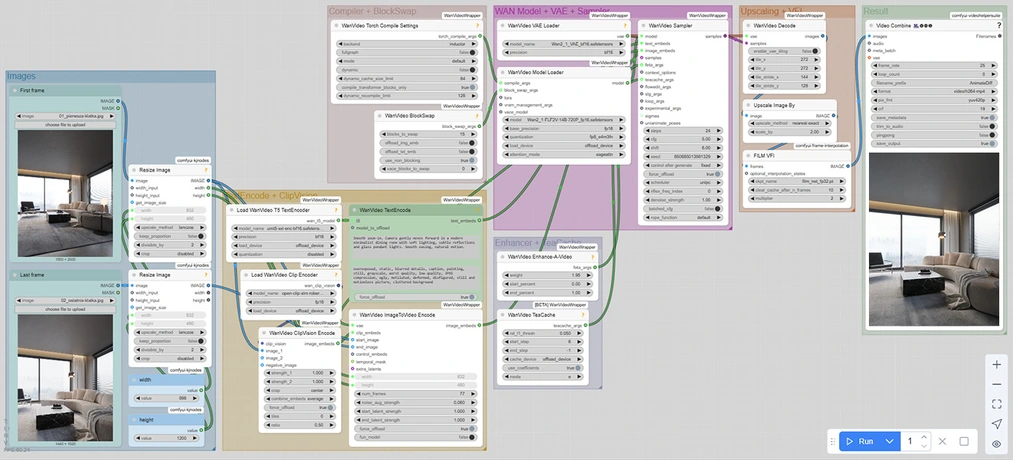The height and width of the screenshot is (460, 1013).
Task: Toggle link visibility eye icon
Action: 996,443
